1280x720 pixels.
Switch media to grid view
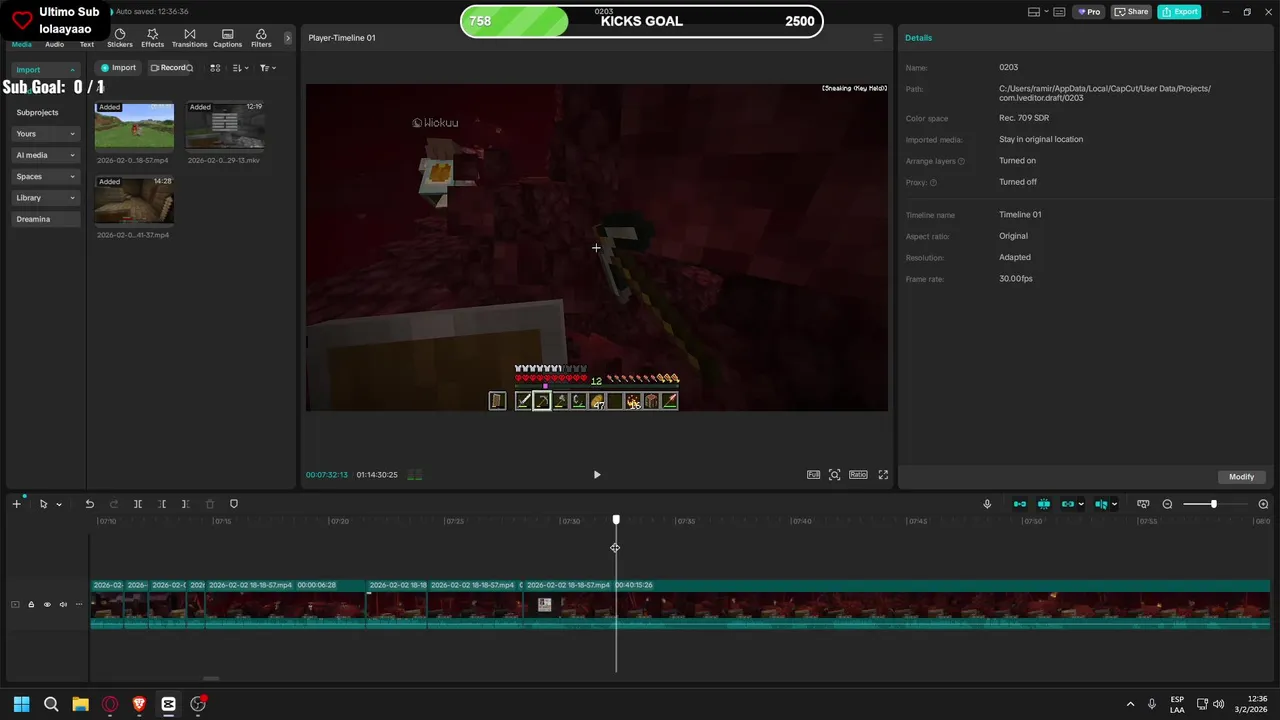click(215, 68)
